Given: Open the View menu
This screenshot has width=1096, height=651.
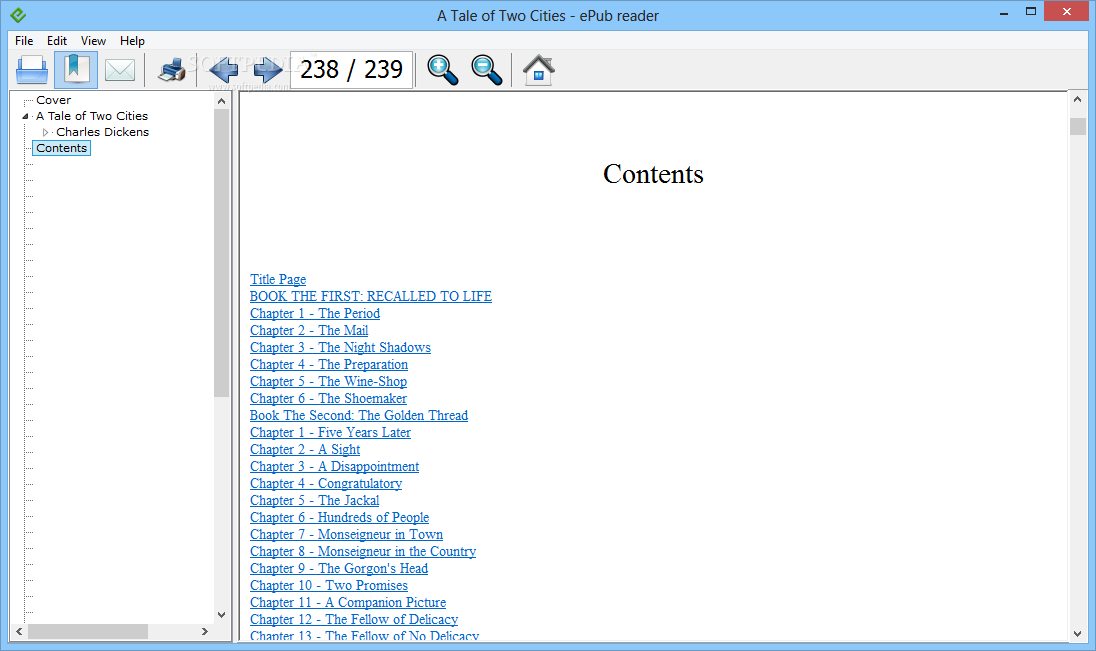Looking at the screenshot, I should coord(93,41).
